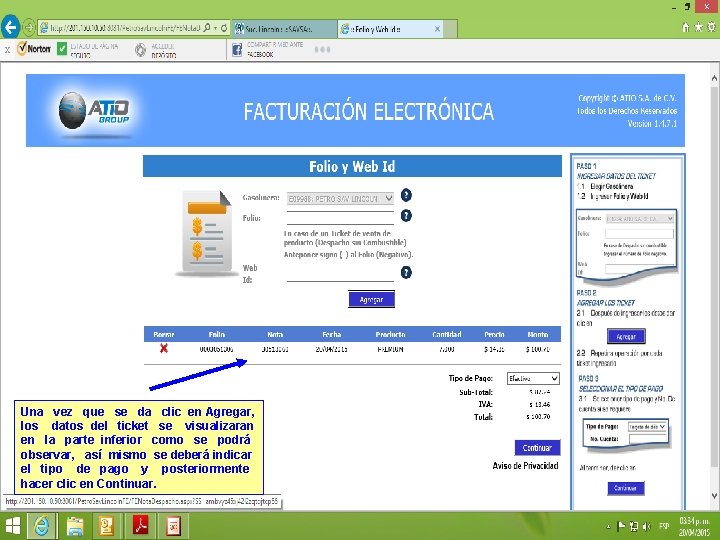Image resolution: width=720 pixels, height=540 pixels.
Task: Open the Tipo de Pago dropdown
Action: point(533,378)
